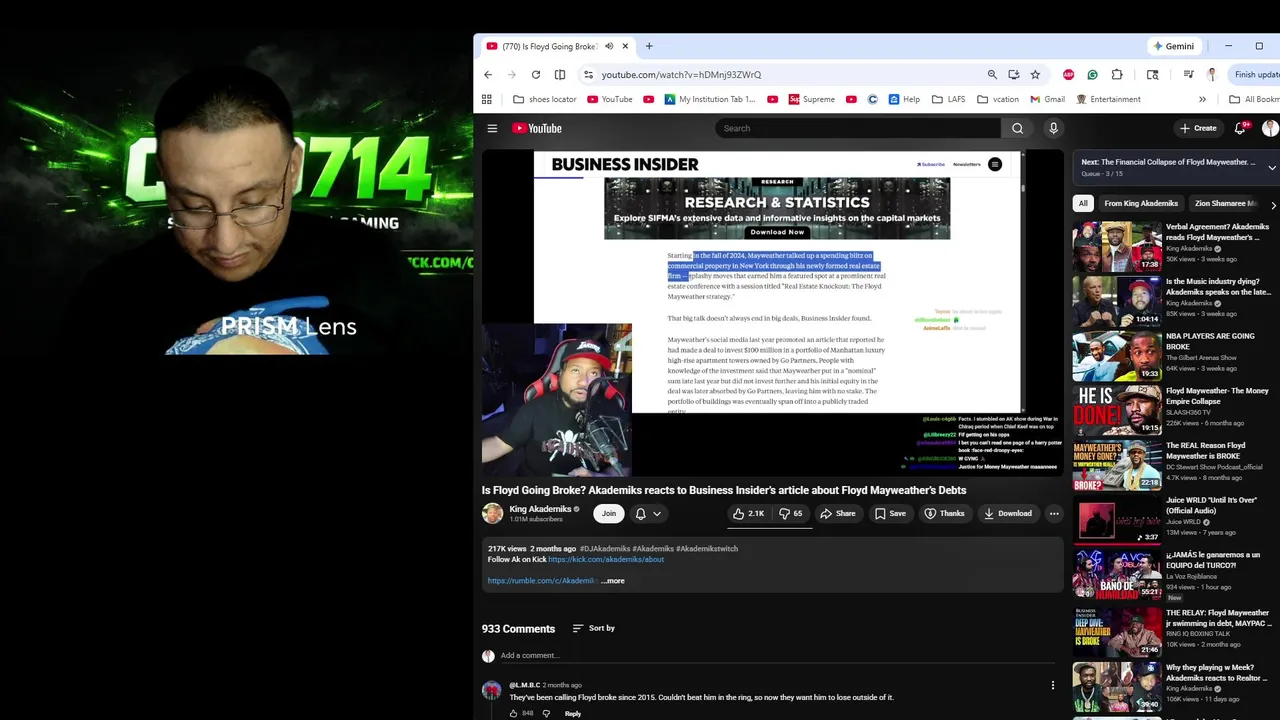
Task: Open YouTube guide hamburger menu
Action: coord(492,128)
